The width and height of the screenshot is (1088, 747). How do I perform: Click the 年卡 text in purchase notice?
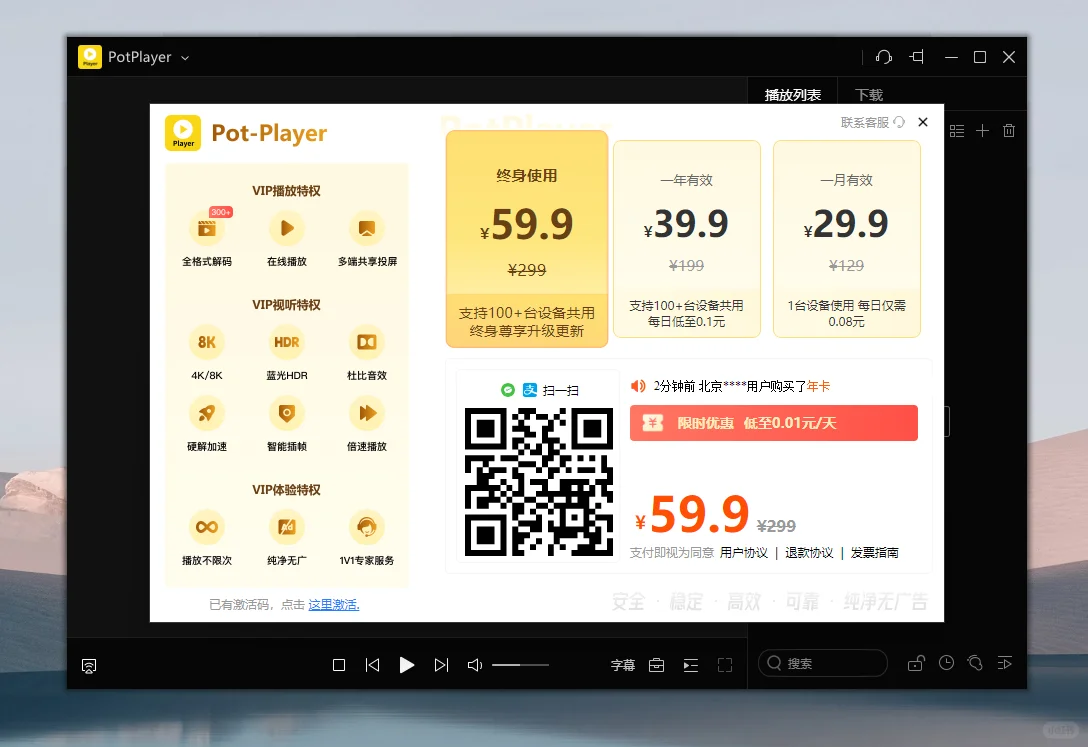[x=818, y=386]
